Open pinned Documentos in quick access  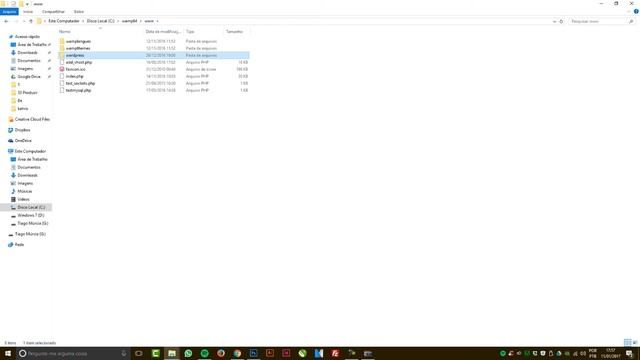tap(29, 61)
